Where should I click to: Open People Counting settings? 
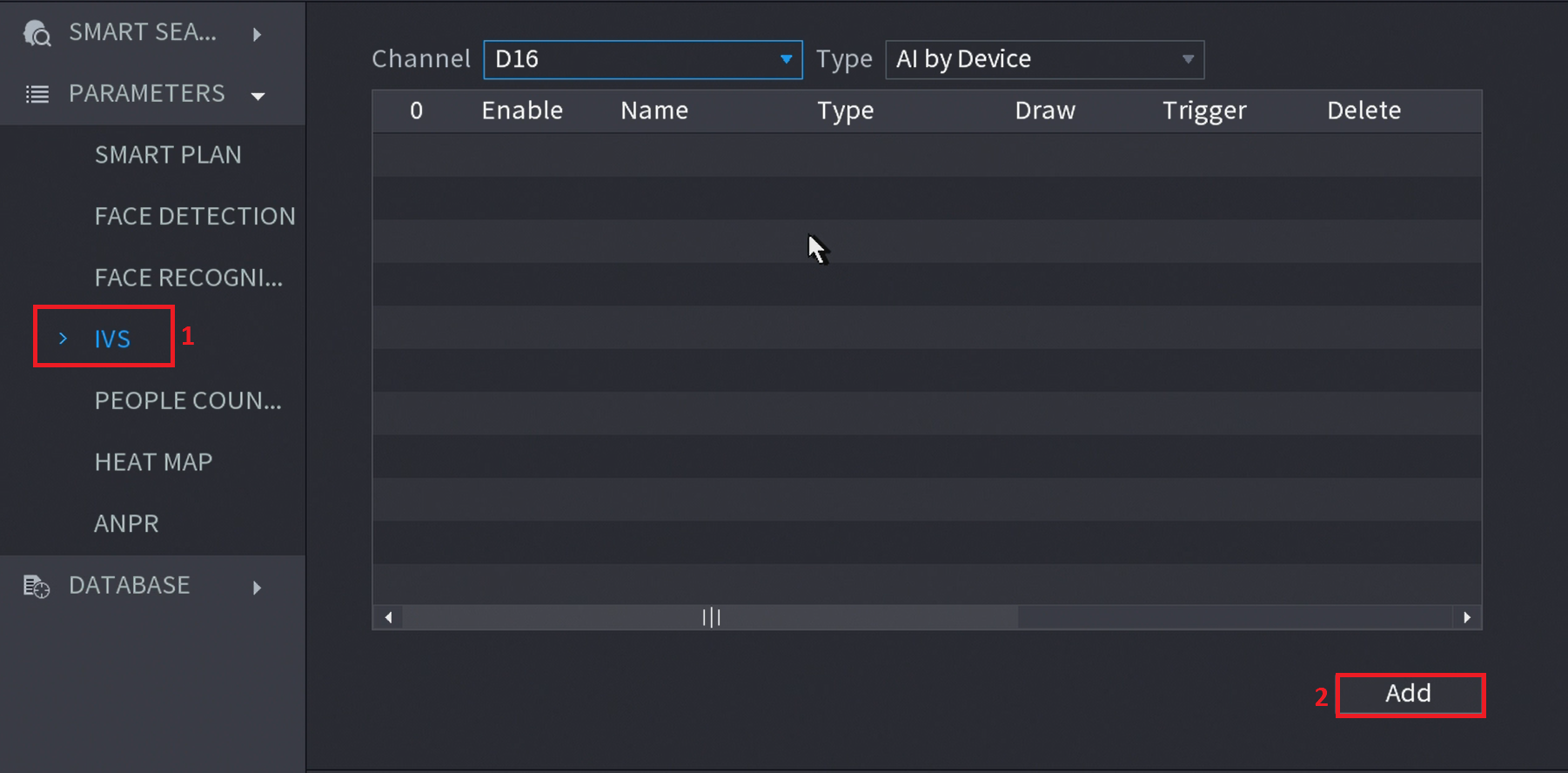pos(188,400)
